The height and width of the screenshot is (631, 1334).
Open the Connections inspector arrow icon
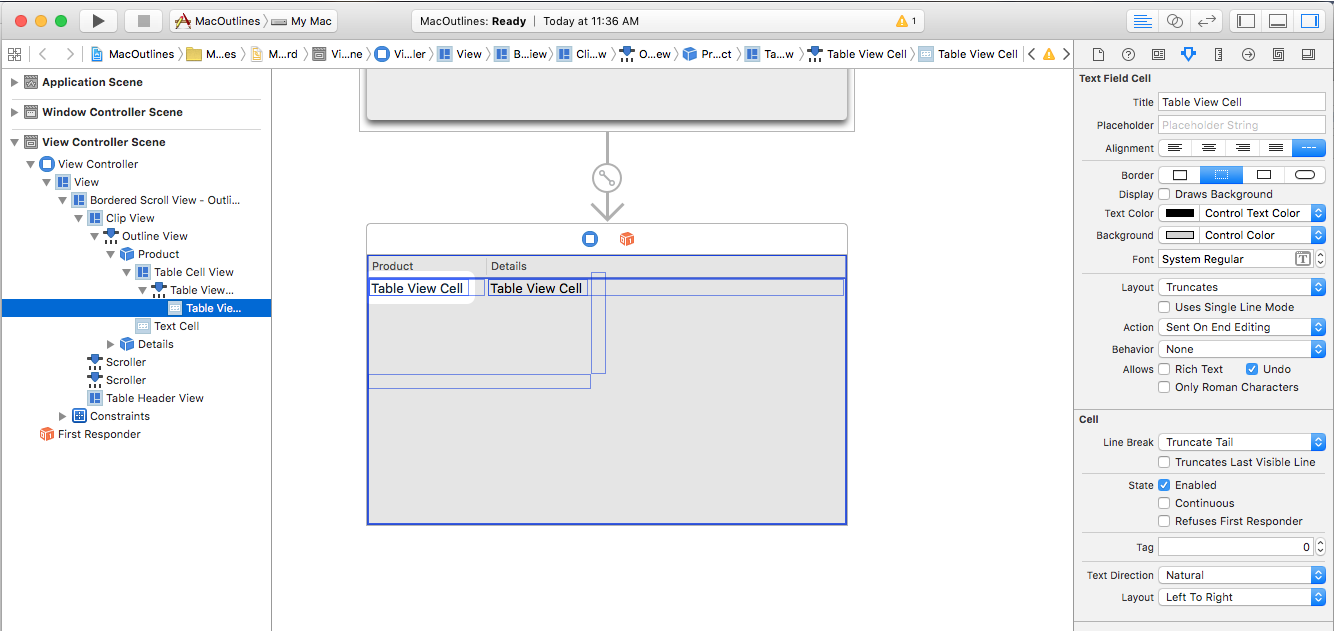pos(1249,54)
